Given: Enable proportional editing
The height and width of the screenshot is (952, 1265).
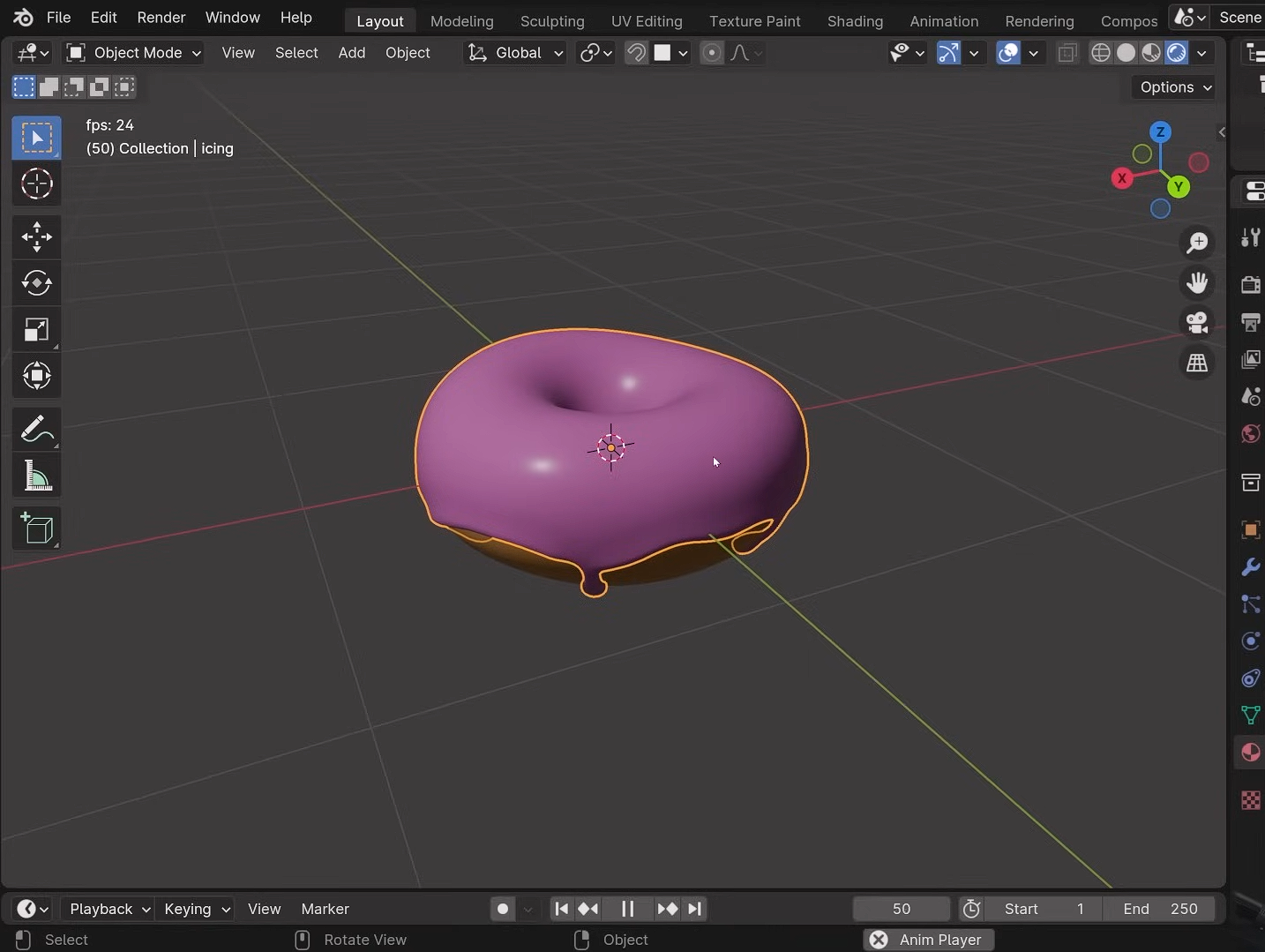Looking at the screenshot, I should click(712, 53).
